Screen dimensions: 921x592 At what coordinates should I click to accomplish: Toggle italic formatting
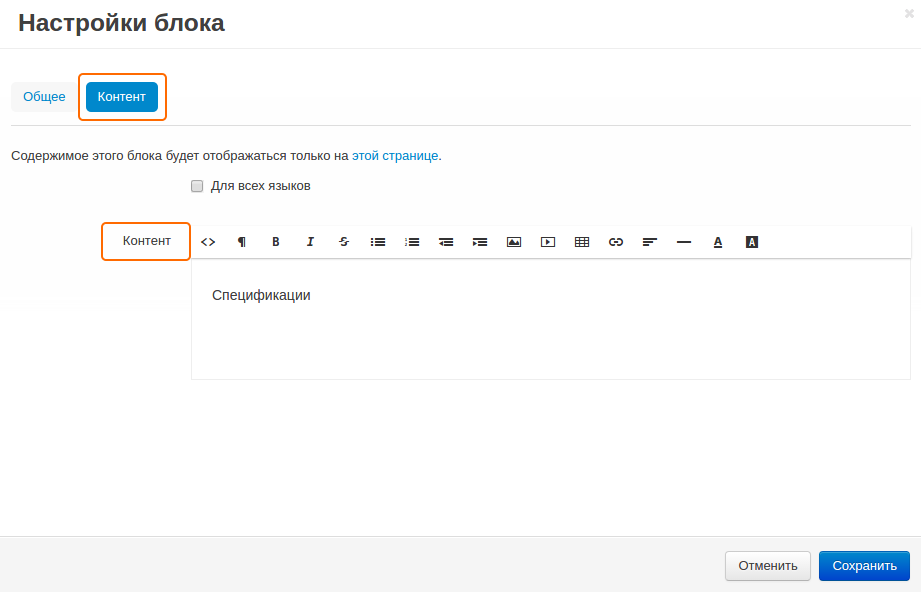[x=309, y=241]
